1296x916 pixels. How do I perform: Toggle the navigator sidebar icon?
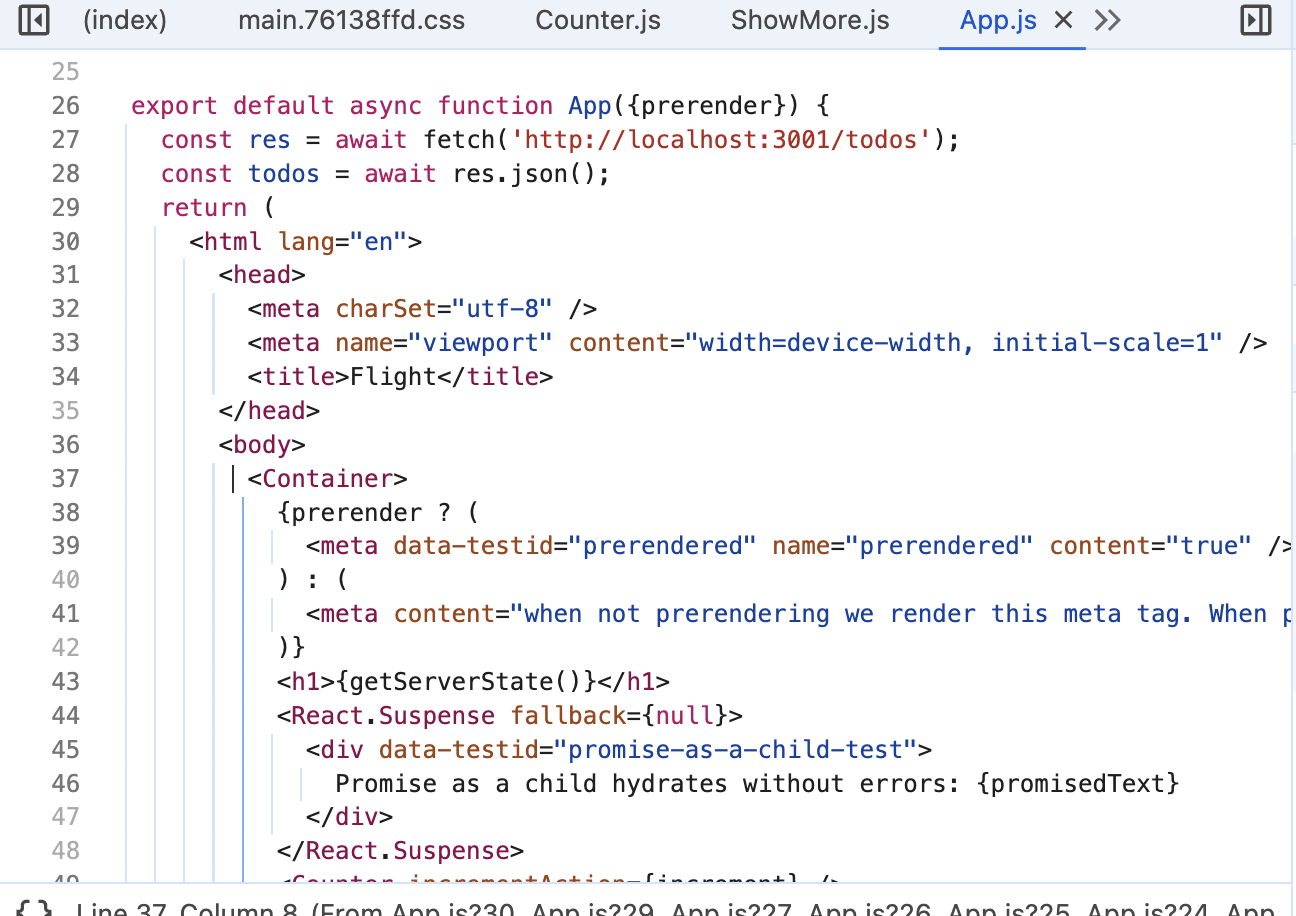[34, 20]
